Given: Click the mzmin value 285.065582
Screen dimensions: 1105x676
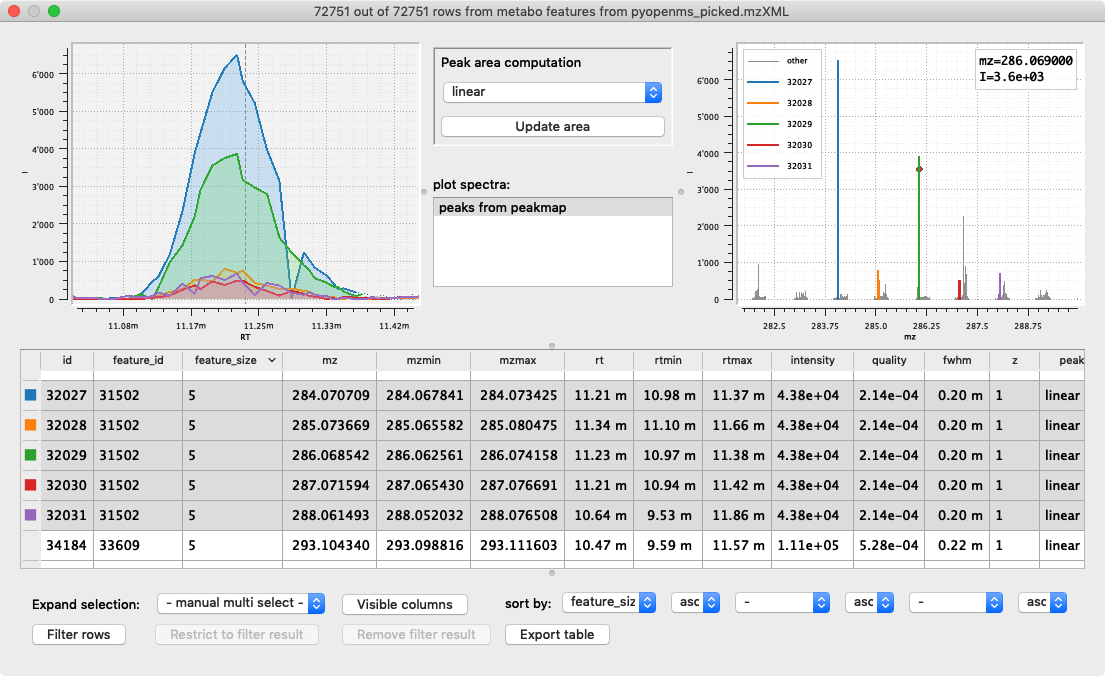Looking at the screenshot, I should pyautogui.click(x=424, y=425).
